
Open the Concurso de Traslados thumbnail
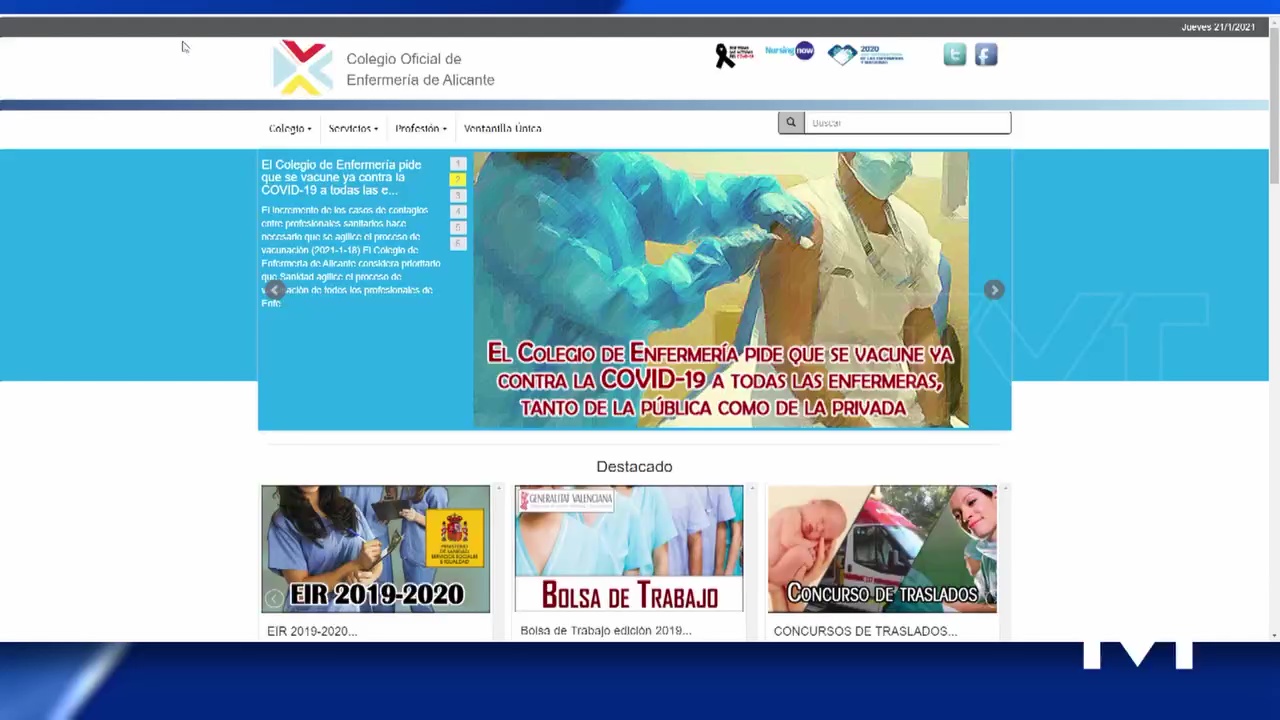coord(882,549)
